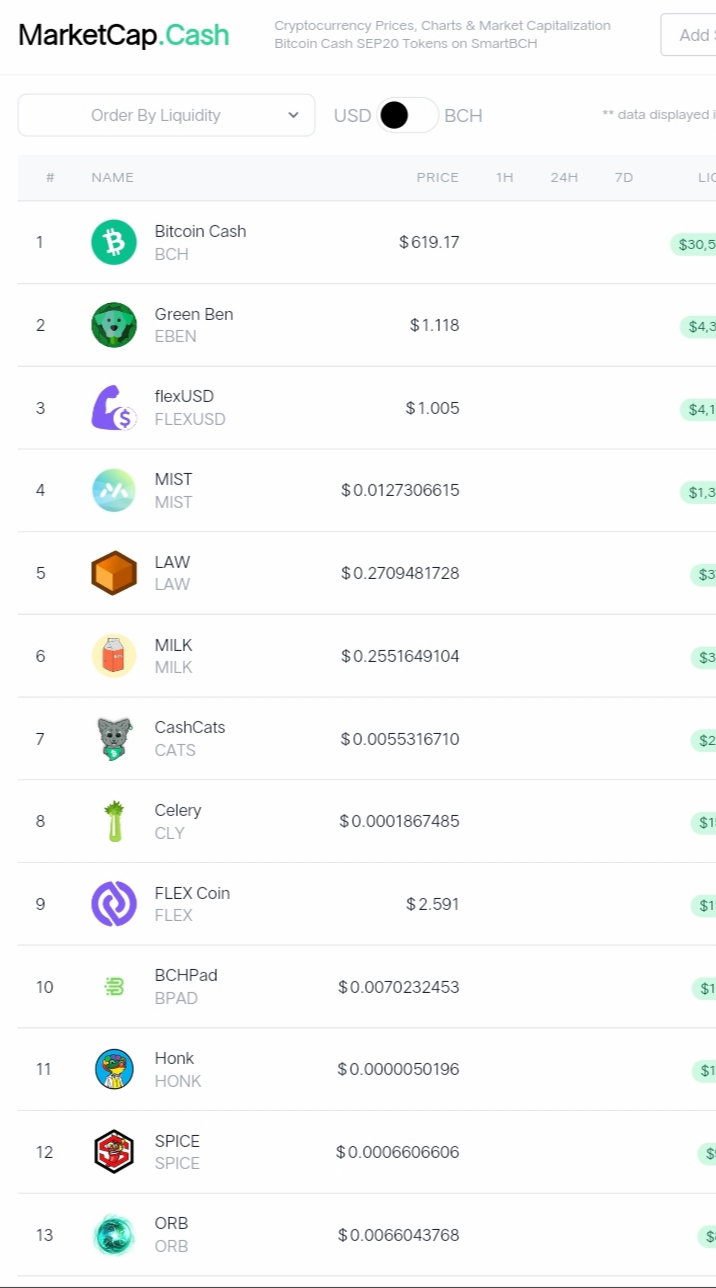Open the Order By Liquidity dropdown
The width and height of the screenshot is (716, 1288).
(166, 115)
